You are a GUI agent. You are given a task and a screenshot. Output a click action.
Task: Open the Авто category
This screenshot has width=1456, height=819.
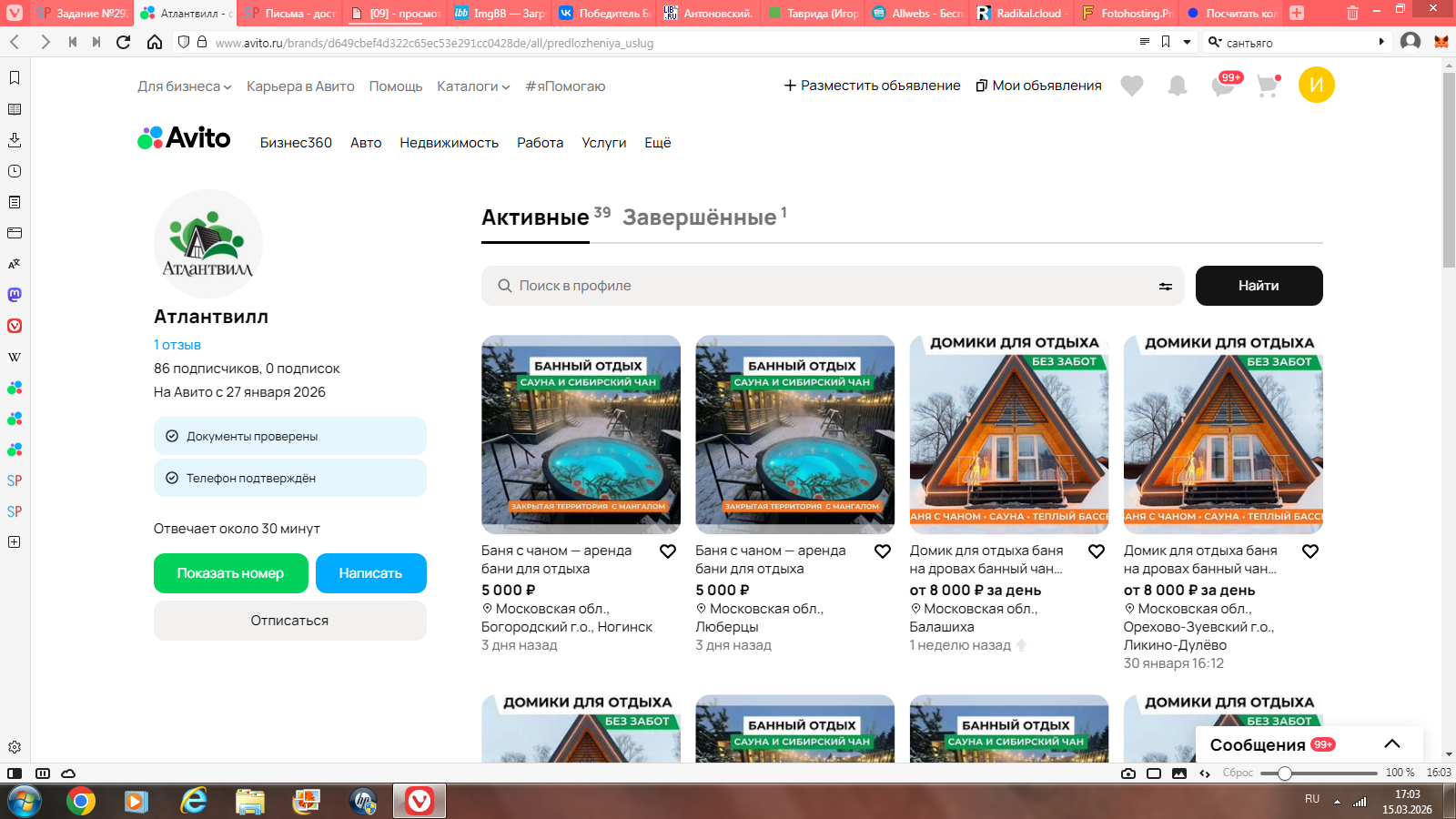366,143
